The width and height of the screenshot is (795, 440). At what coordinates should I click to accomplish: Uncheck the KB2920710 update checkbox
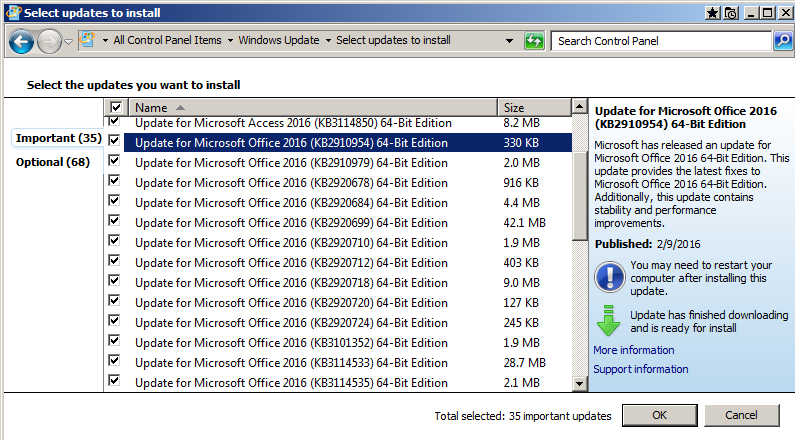click(114, 240)
